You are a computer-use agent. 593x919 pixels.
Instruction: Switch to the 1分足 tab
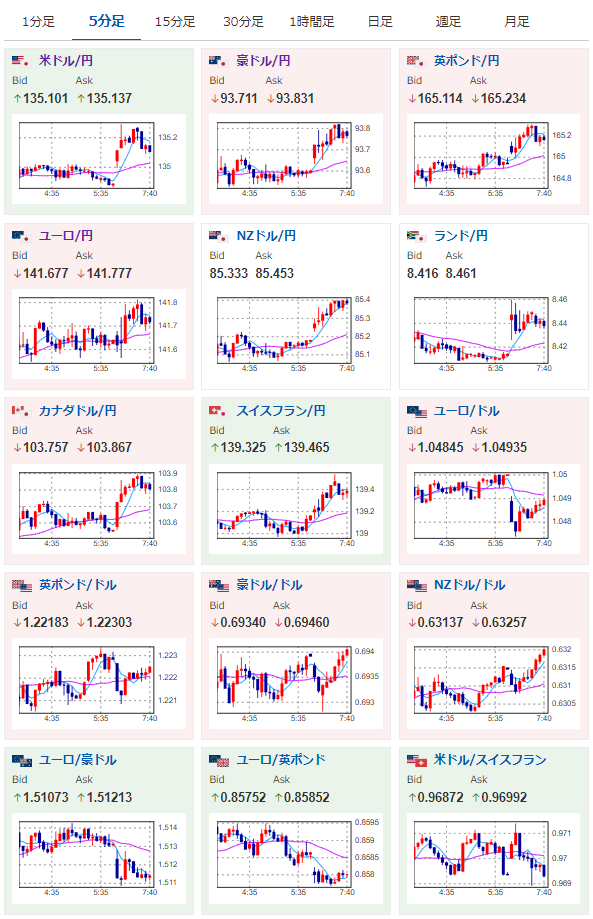click(x=38, y=22)
